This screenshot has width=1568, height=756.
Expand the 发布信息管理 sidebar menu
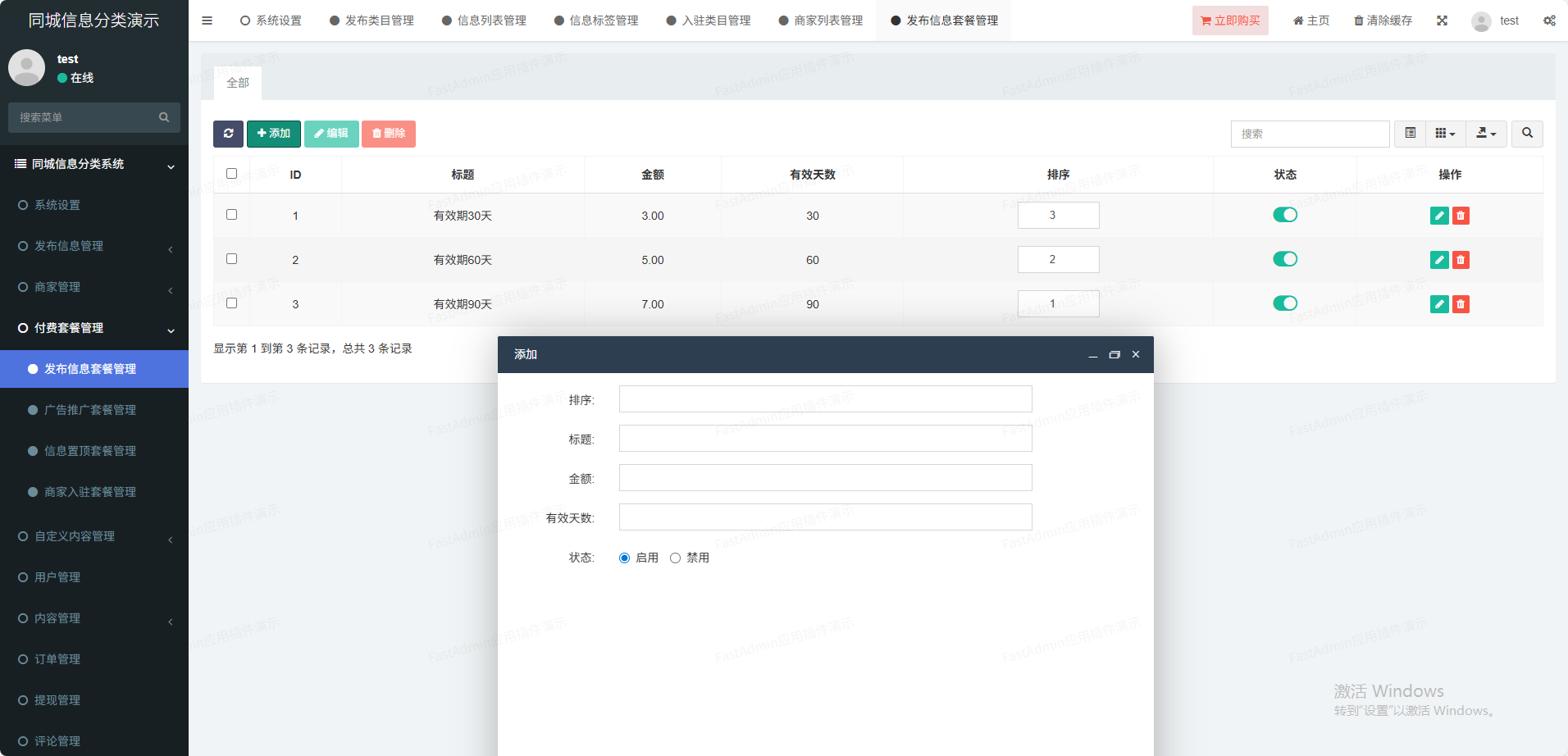(94, 246)
